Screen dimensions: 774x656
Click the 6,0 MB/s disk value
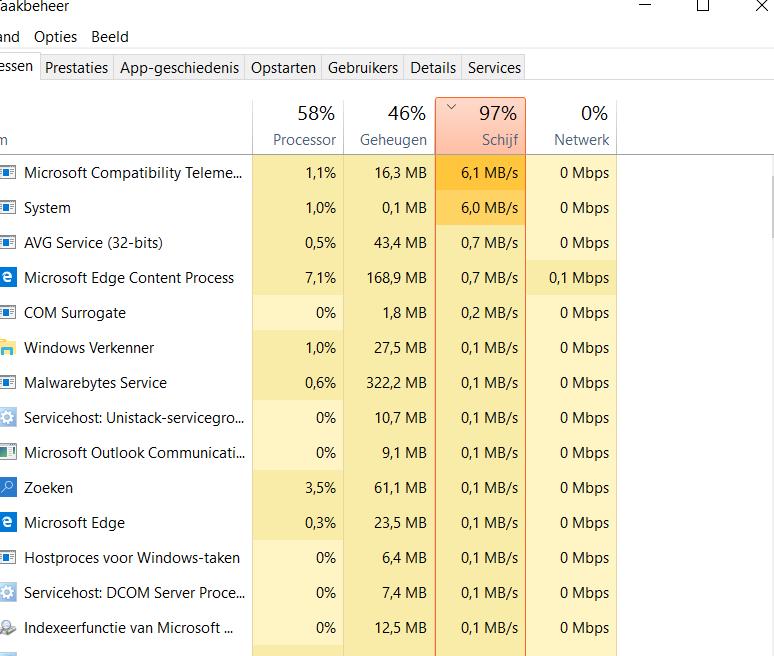[x=489, y=208]
